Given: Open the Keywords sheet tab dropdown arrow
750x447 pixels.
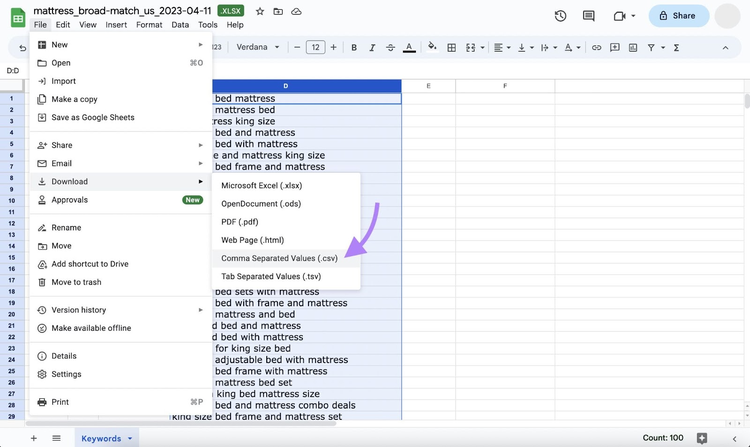Looking at the screenshot, I should click(x=130, y=438).
